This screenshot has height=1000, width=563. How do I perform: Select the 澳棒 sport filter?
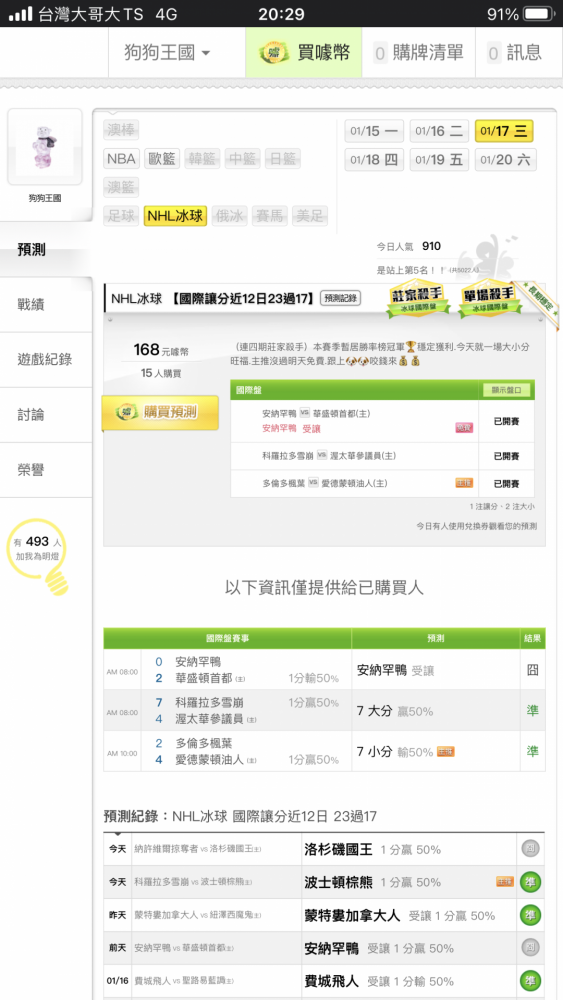click(121, 130)
